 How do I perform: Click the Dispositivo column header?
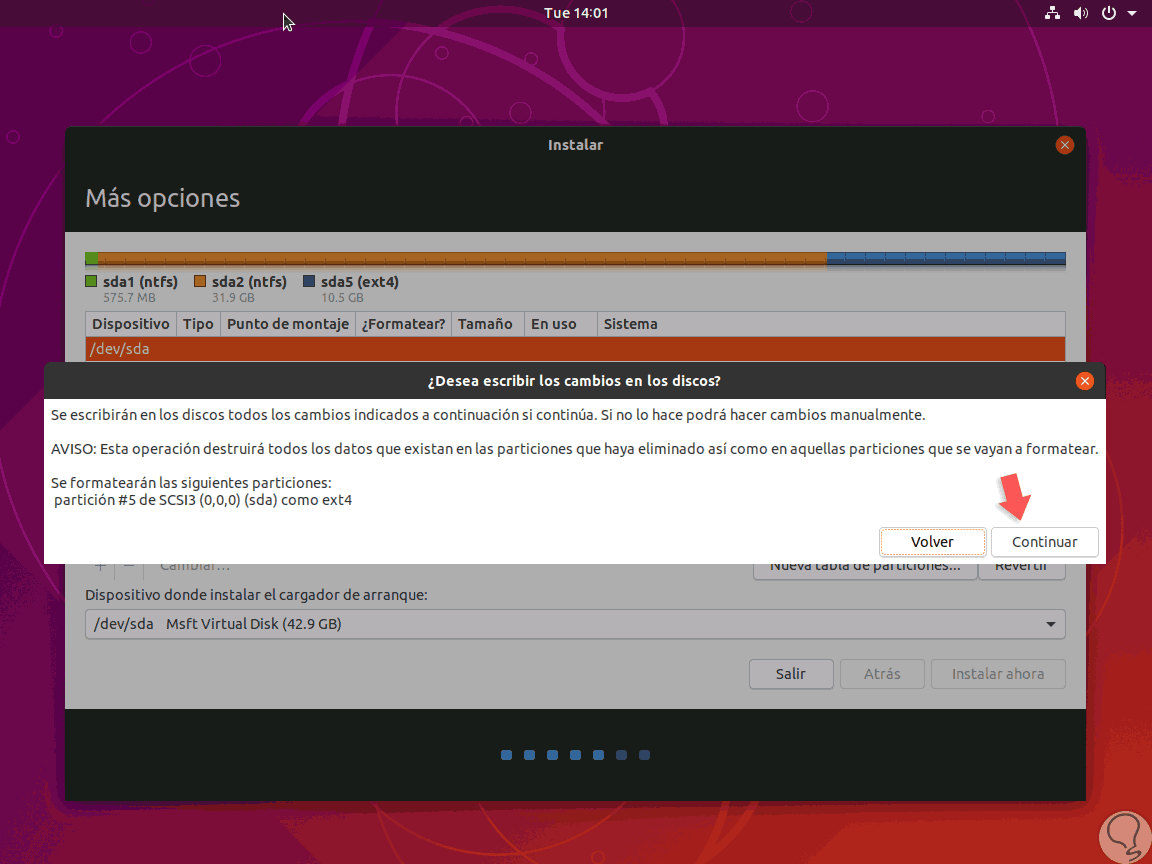pos(131,324)
